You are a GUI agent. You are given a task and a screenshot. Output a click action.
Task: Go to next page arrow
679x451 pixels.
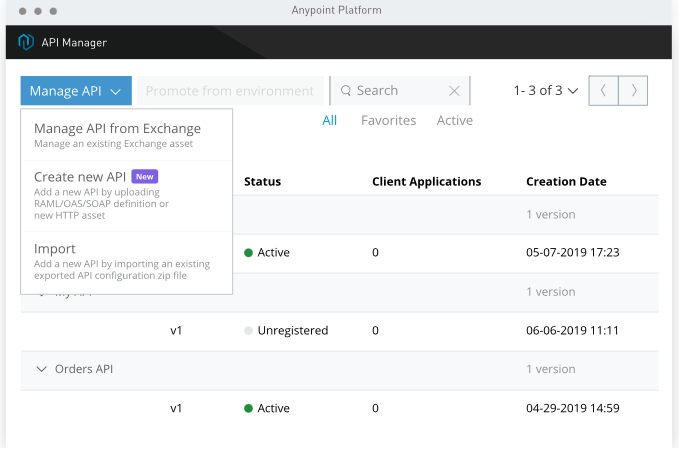(x=633, y=90)
